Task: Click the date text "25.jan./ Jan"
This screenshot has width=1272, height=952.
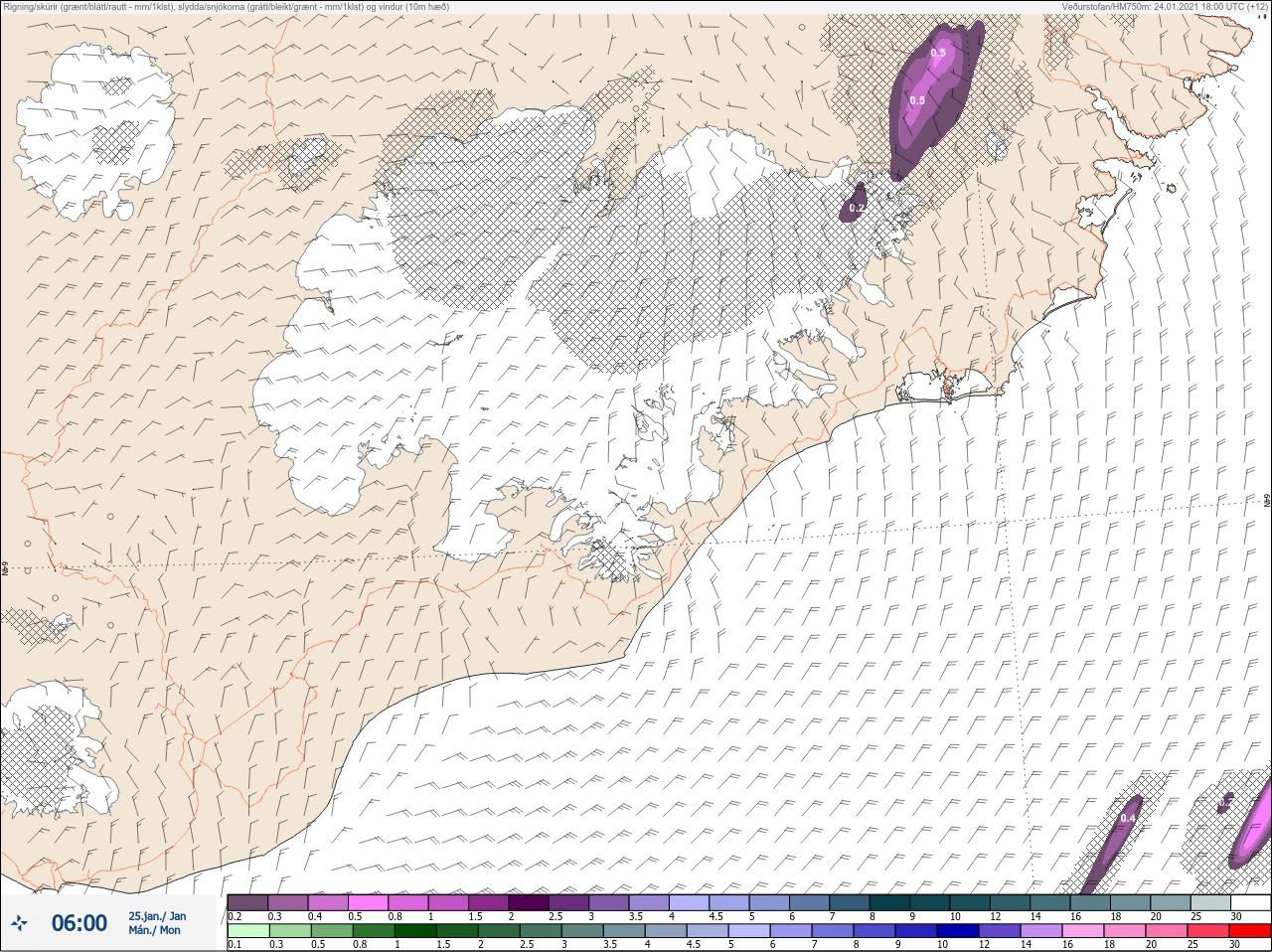Action: (157, 915)
